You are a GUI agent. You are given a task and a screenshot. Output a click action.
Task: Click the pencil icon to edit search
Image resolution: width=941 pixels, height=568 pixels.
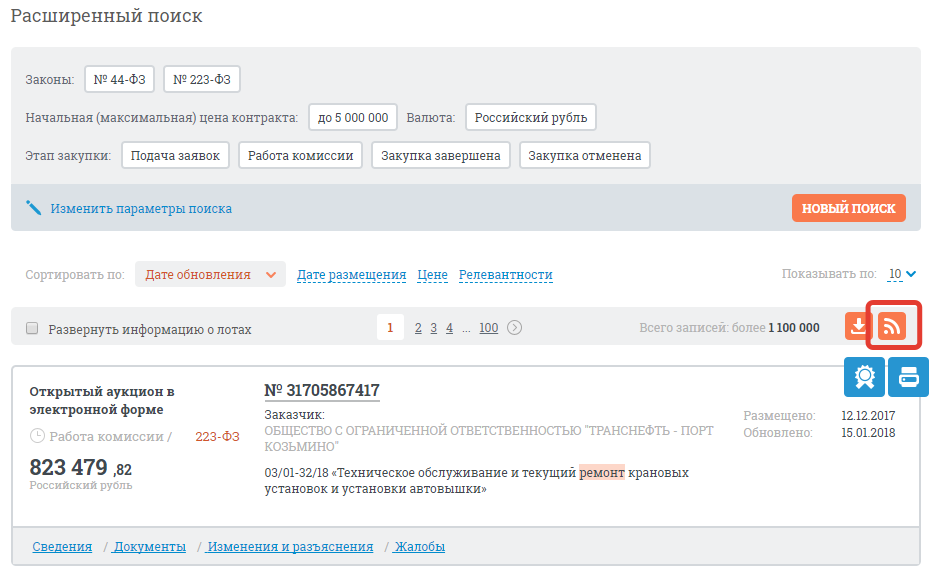click(34, 209)
